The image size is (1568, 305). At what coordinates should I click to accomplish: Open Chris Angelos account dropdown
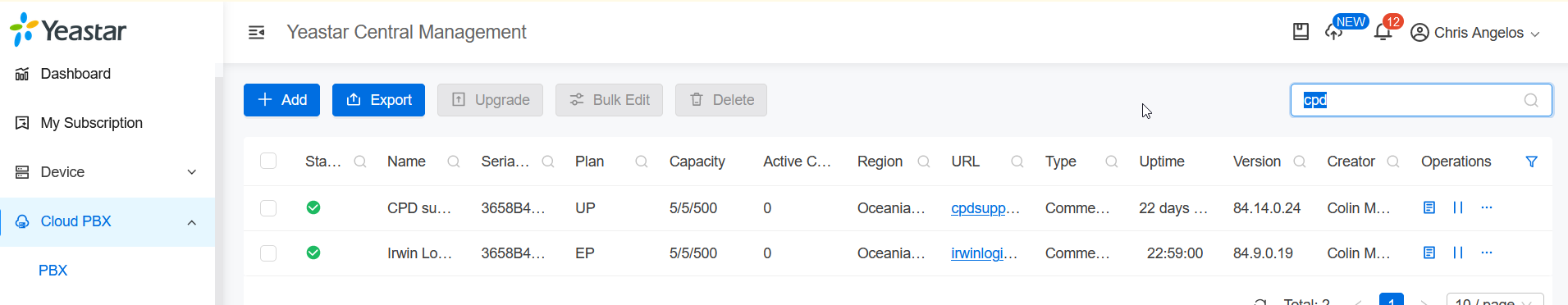click(x=1475, y=33)
